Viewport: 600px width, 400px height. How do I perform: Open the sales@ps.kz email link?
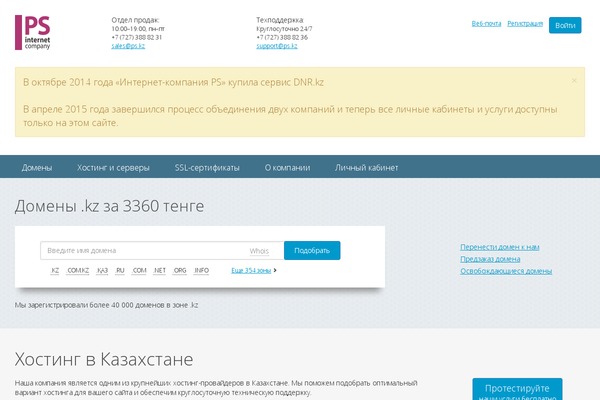pyautogui.click(x=128, y=46)
